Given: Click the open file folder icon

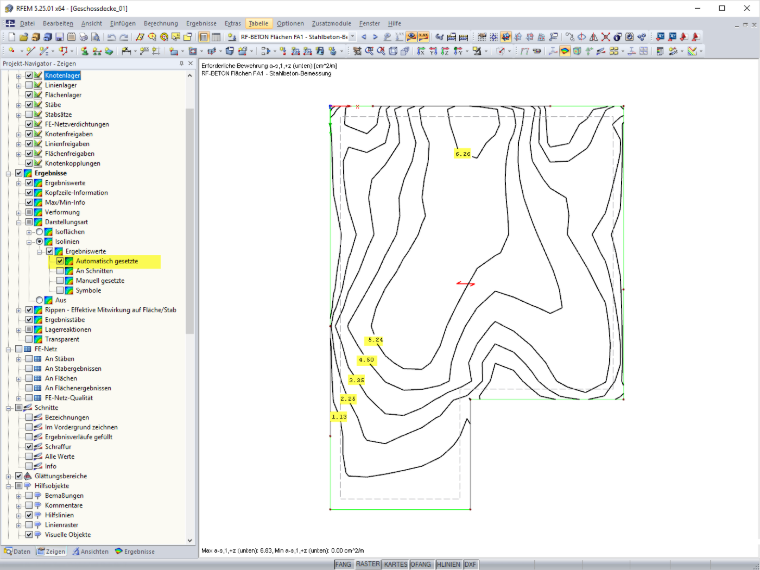Looking at the screenshot, I should pos(24,37).
